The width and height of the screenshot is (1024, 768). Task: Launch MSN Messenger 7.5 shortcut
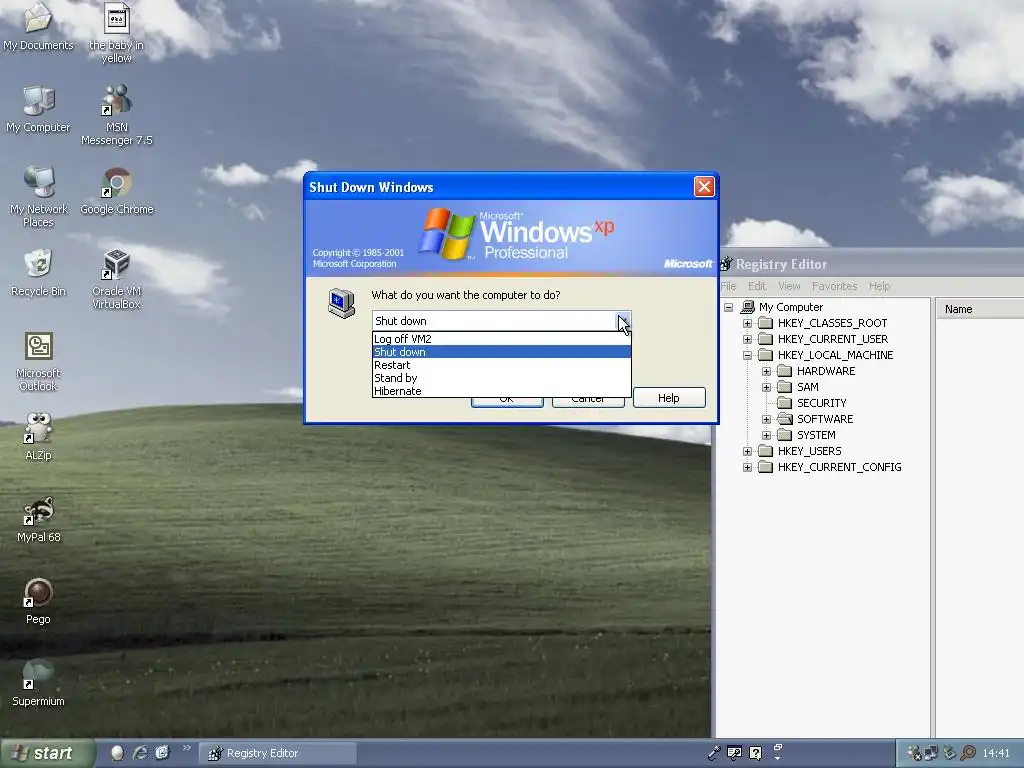pyautogui.click(x=116, y=115)
